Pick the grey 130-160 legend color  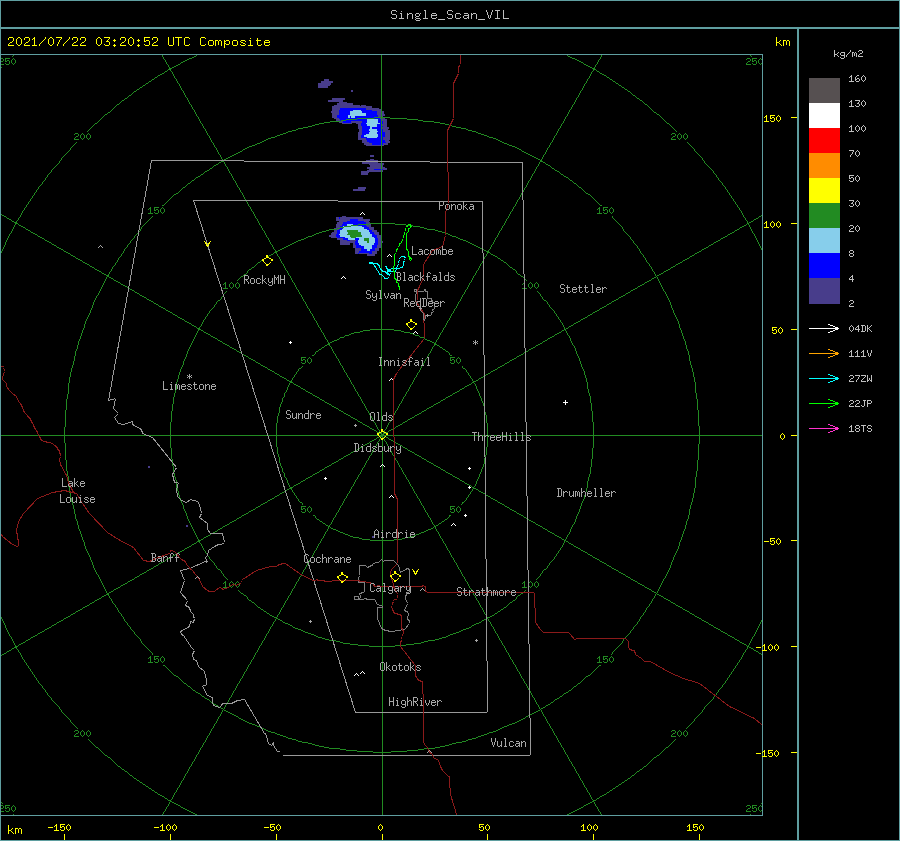(x=824, y=91)
